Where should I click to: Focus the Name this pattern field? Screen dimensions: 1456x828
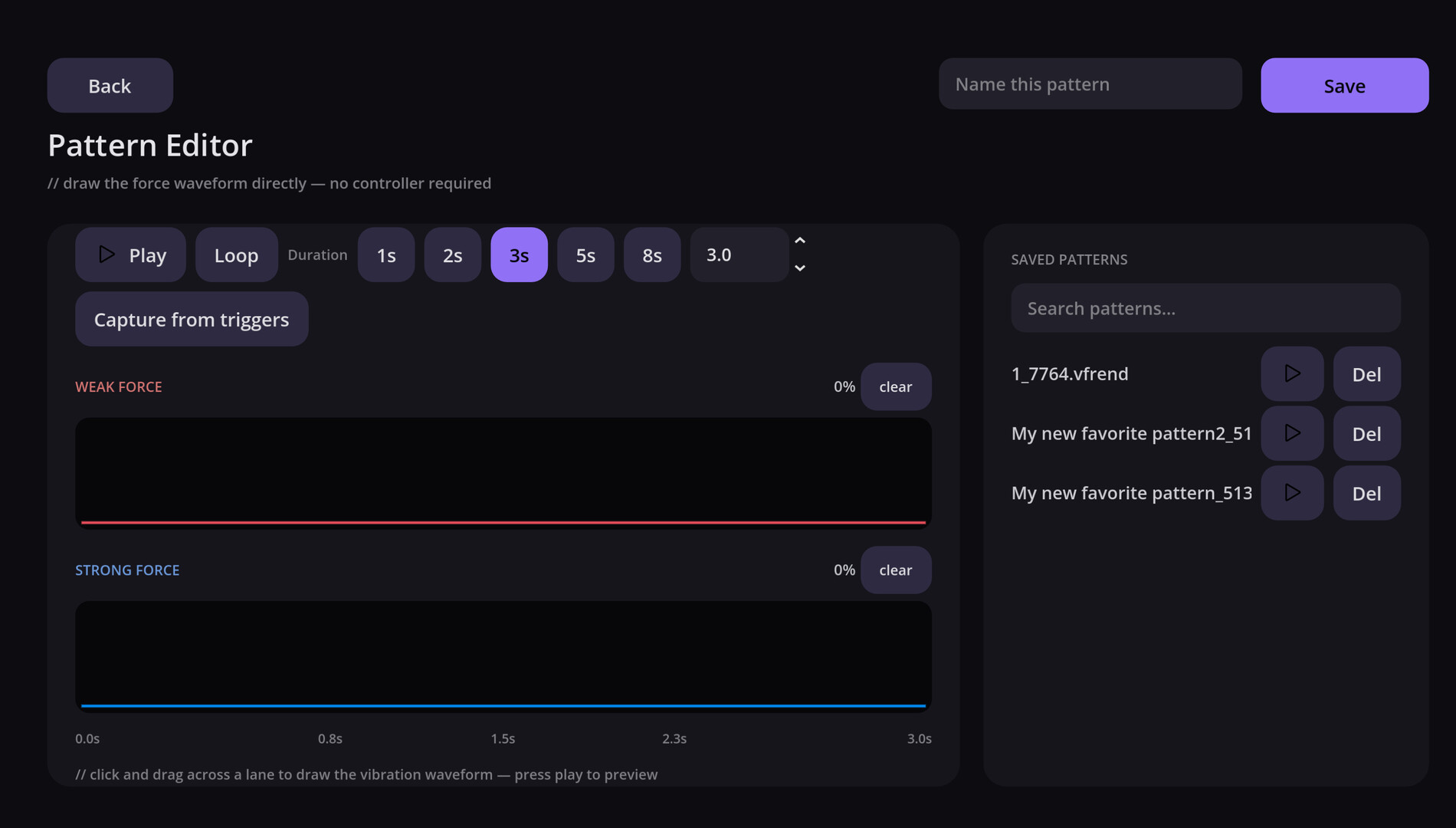coord(1090,84)
